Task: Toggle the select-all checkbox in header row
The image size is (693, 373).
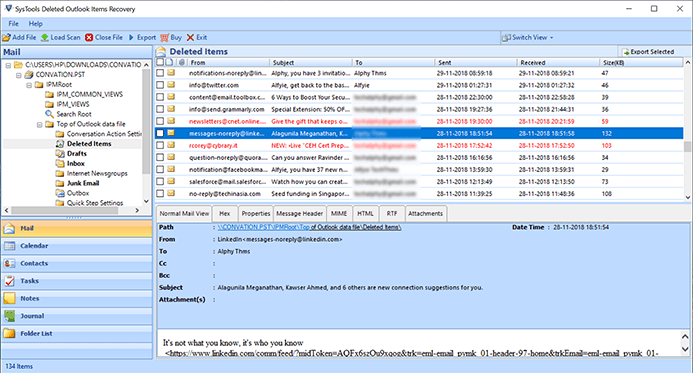Action: [160, 62]
